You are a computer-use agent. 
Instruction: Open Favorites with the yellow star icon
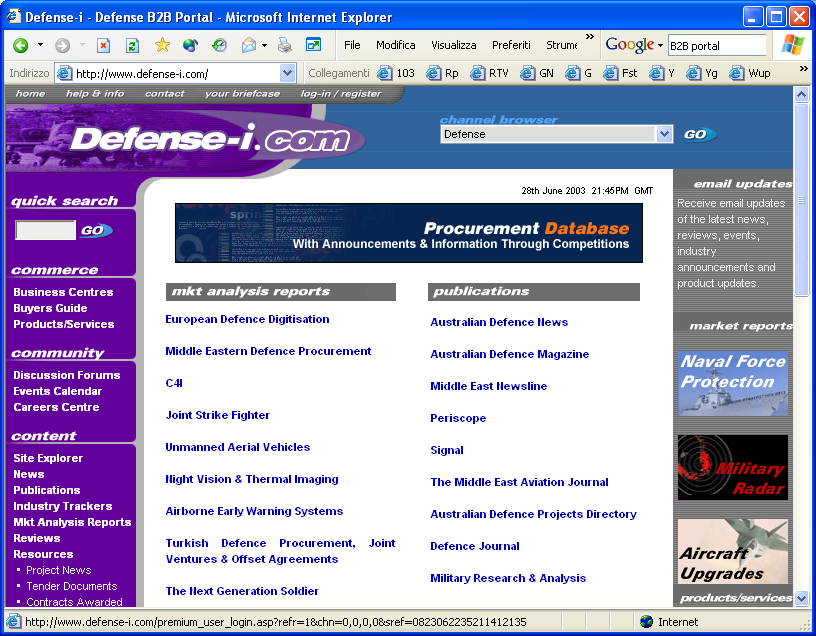162,45
